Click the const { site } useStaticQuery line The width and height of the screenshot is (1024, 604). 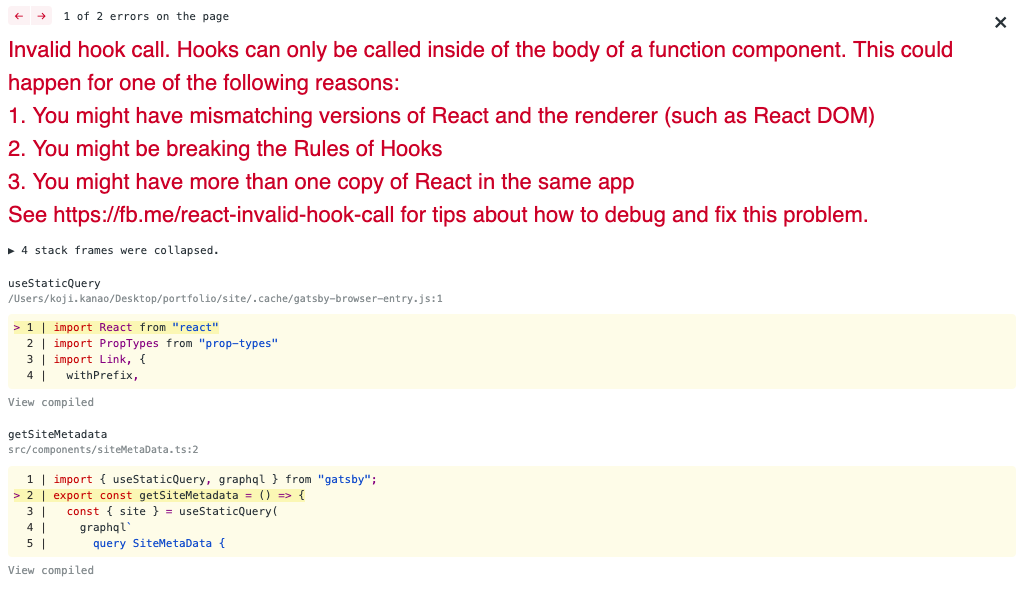pos(171,511)
